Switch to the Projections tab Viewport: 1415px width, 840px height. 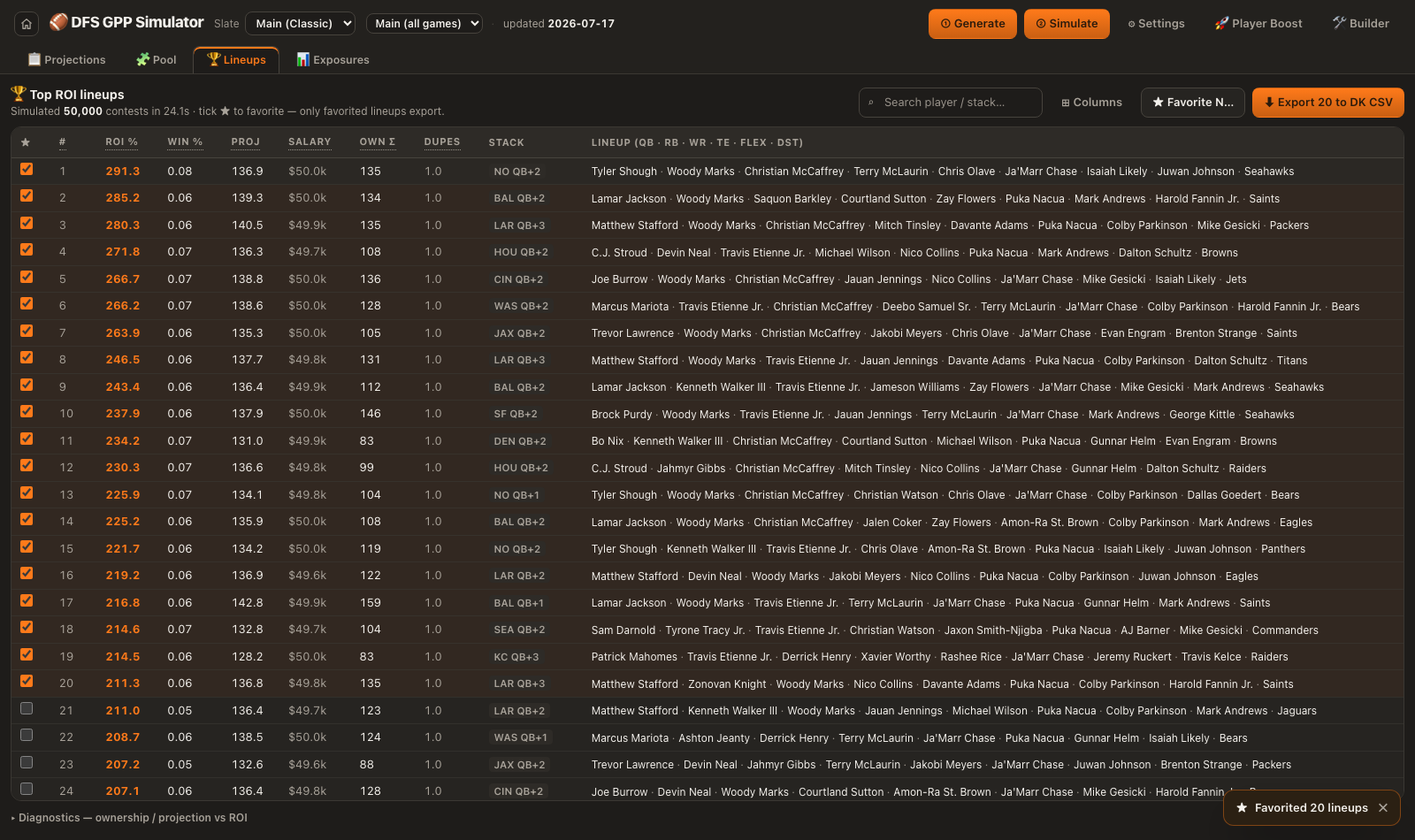(x=66, y=60)
